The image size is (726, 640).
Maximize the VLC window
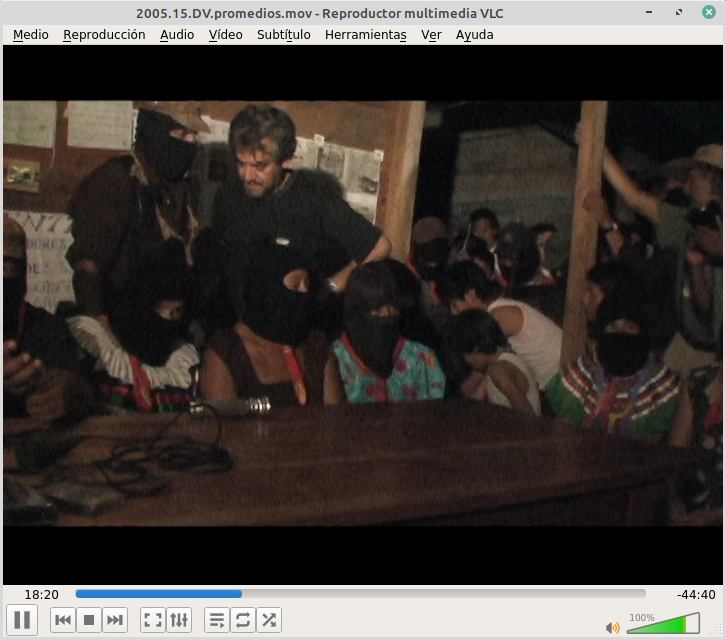(679, 12)
